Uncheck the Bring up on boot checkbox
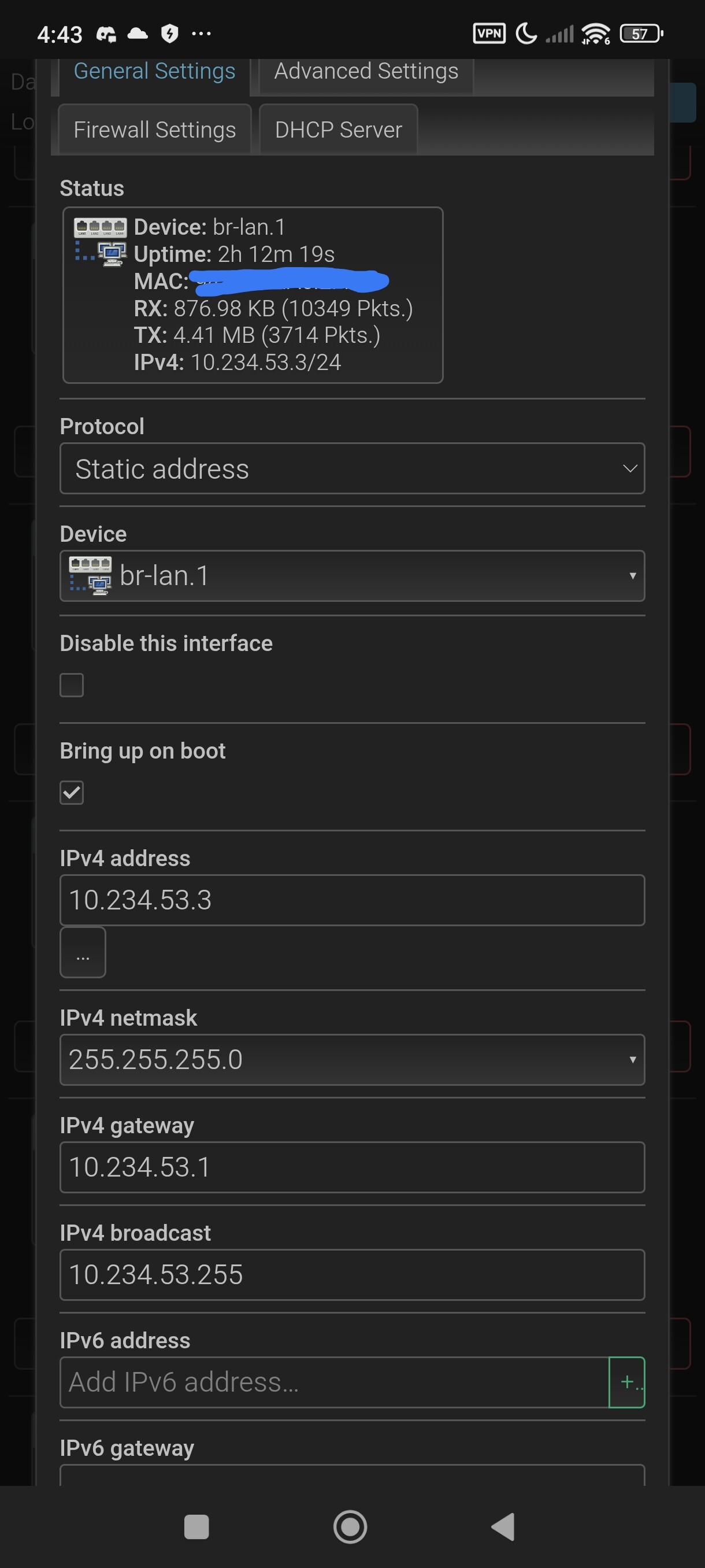The width and height of the screenshot is (705, 1568). (x=72, y=793)
